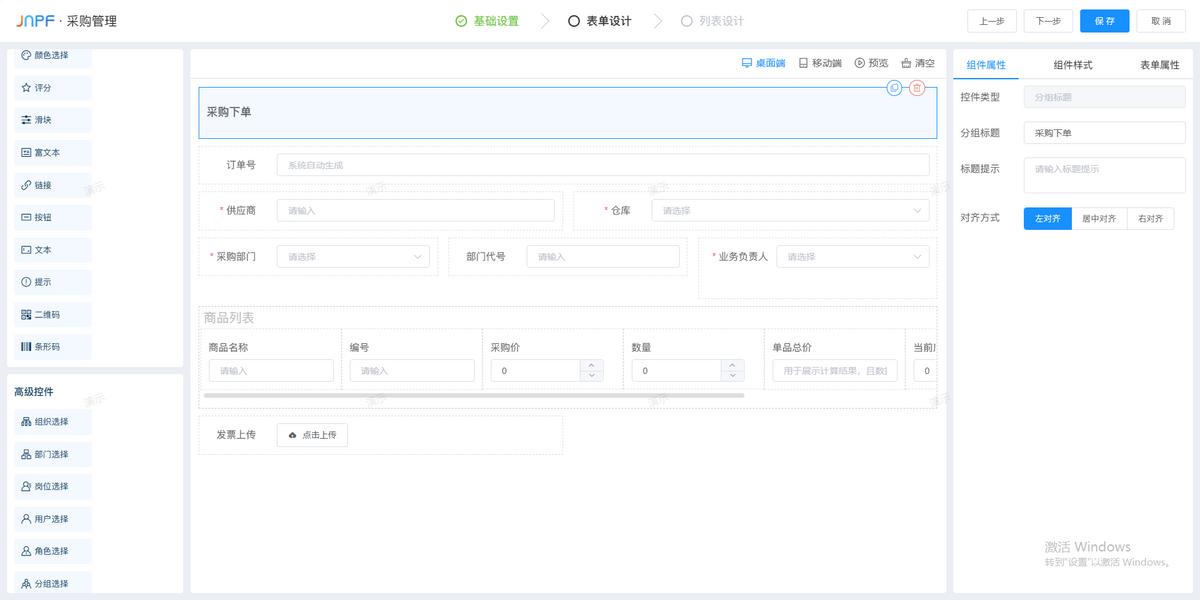
Task: Switch to mobile view mode
Action: pos(820,63)
